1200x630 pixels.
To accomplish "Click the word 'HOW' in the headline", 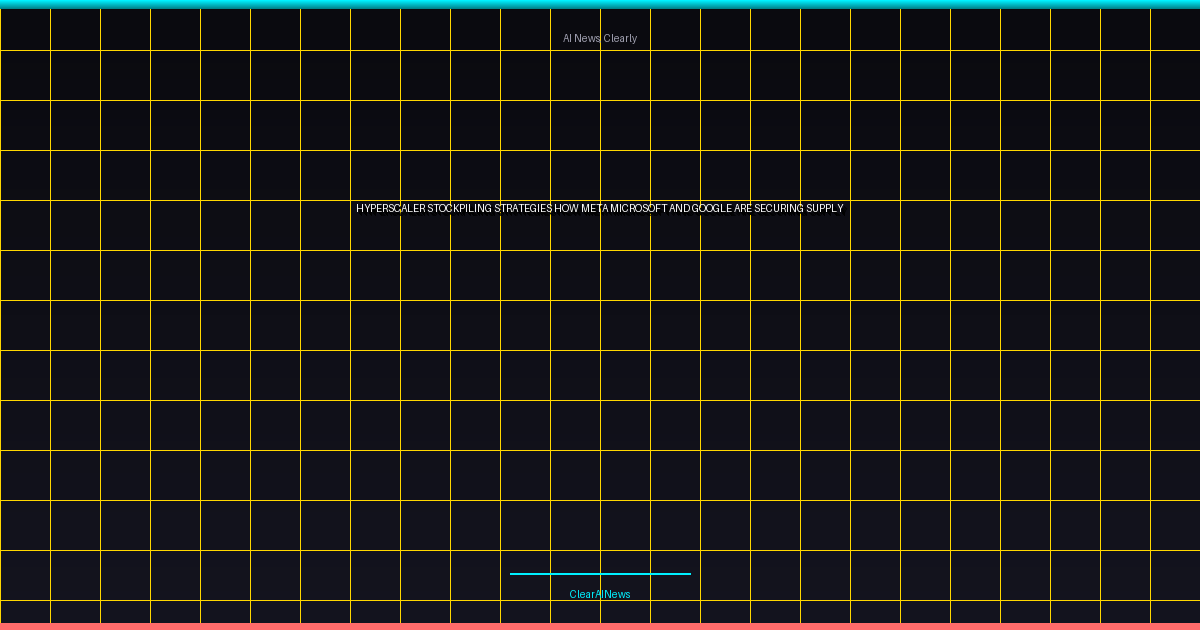I will click(566, 209).
